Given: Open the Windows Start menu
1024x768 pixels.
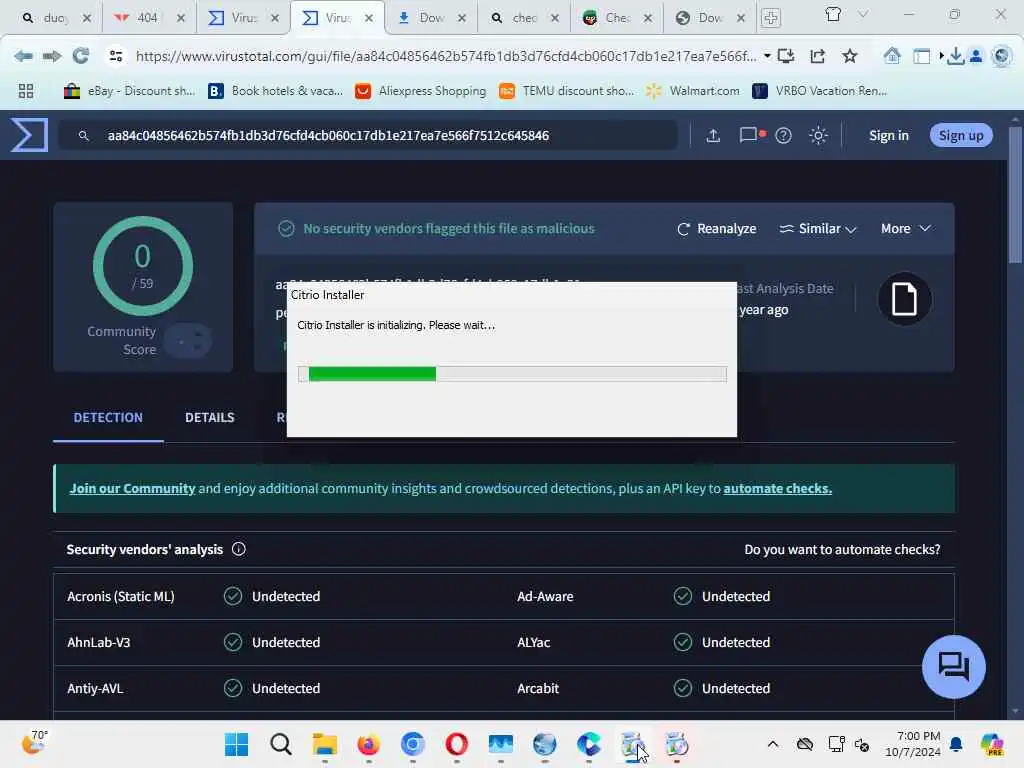Looking at the screenshot, I should pos(236,744).
